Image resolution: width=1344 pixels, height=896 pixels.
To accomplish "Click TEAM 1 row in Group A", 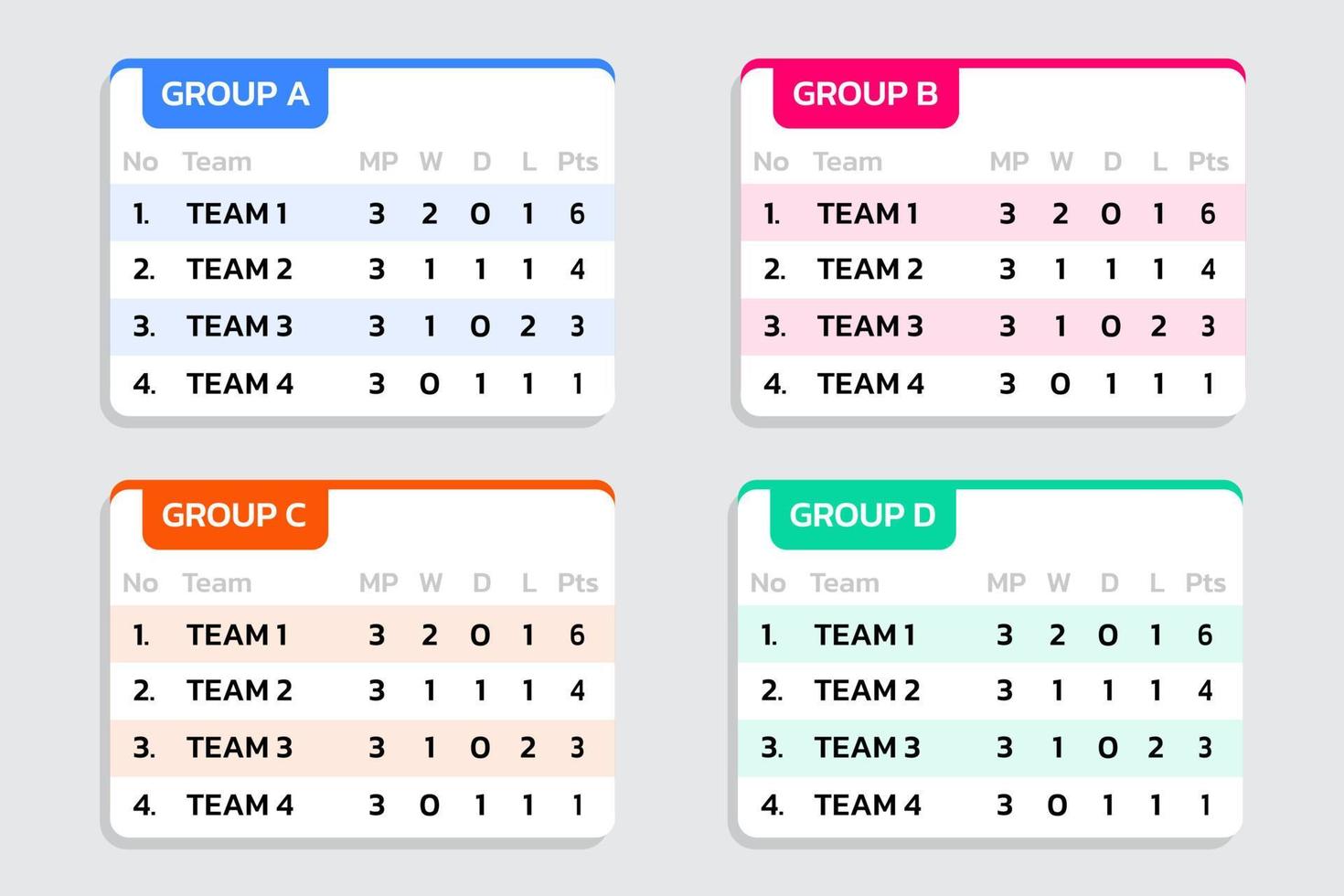I will (362, 213).
